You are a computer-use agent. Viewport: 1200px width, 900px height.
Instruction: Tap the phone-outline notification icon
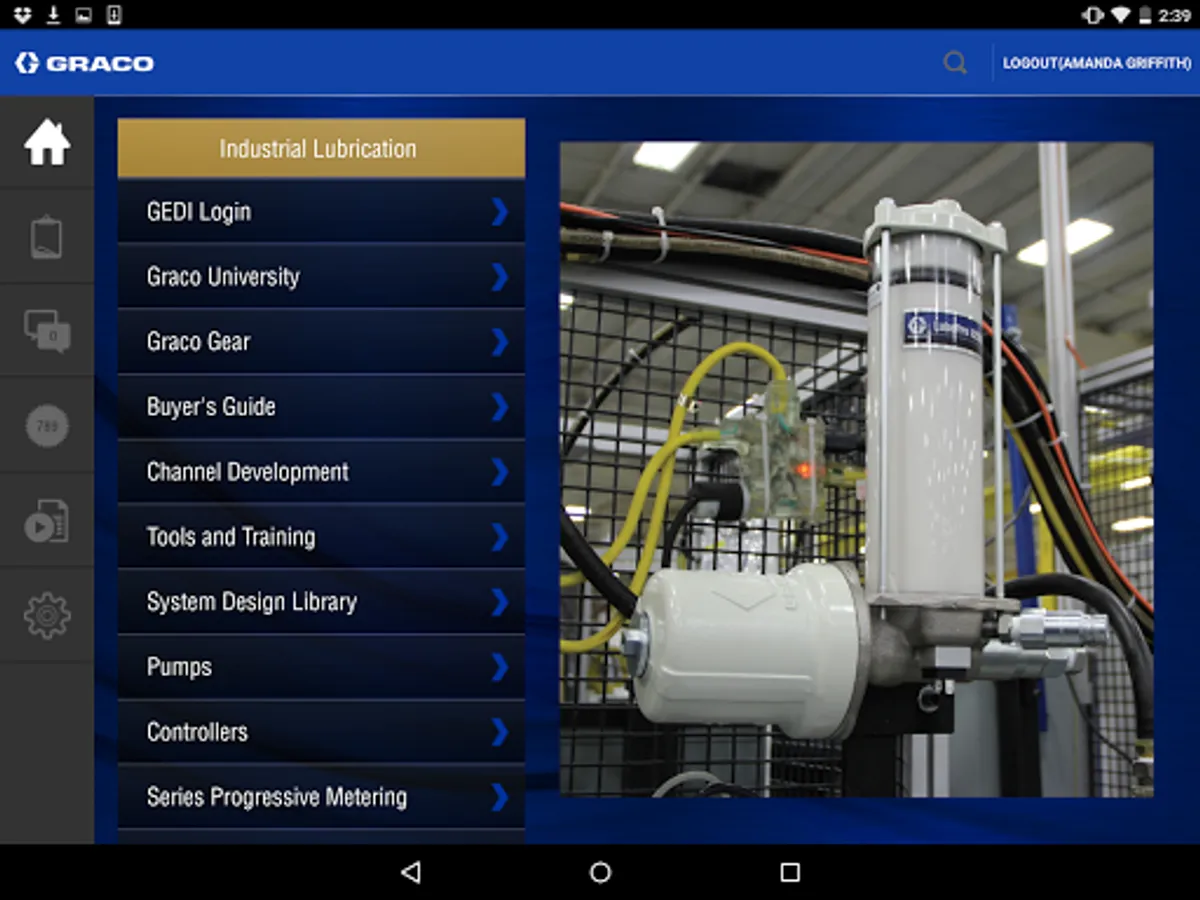[114, 15]
